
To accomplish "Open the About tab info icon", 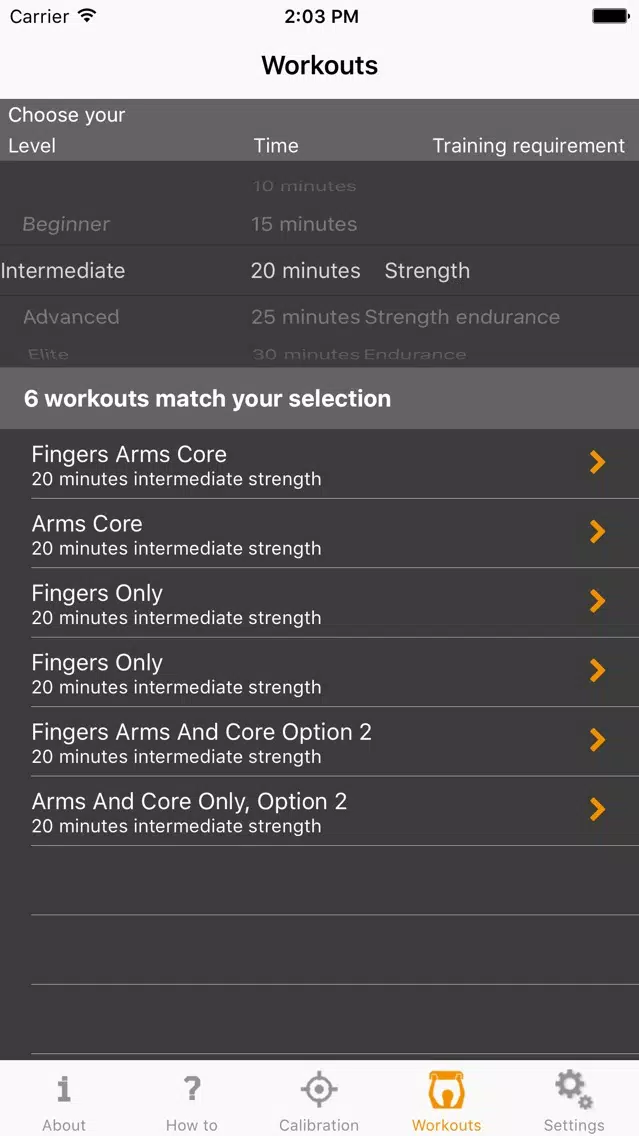I will pos(64,1089).
